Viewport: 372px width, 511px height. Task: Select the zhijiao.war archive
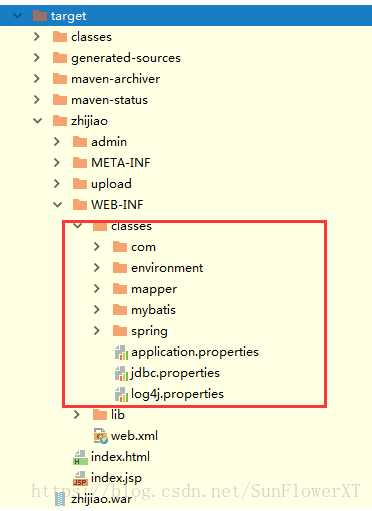(x=101, y=499)
